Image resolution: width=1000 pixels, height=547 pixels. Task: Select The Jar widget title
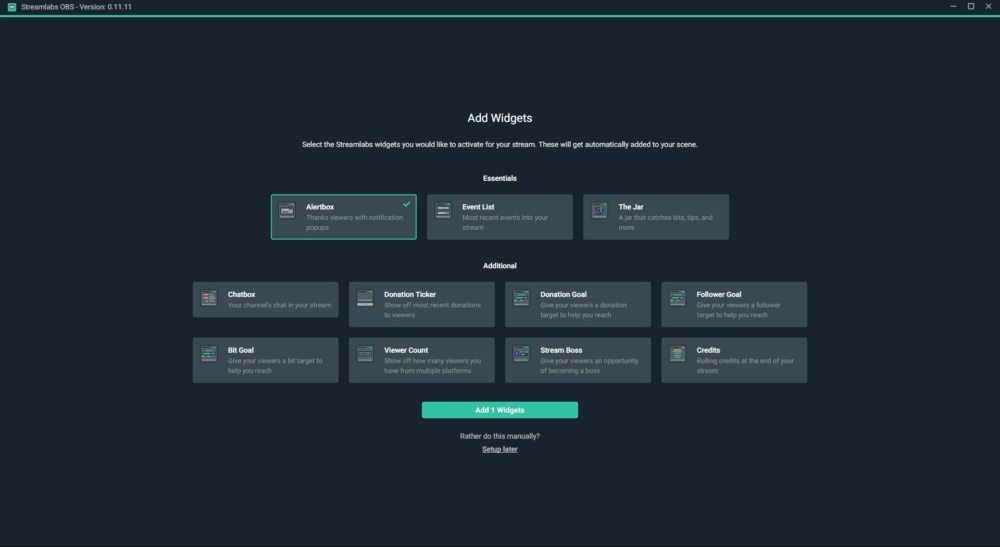click(x=631, y=207)
